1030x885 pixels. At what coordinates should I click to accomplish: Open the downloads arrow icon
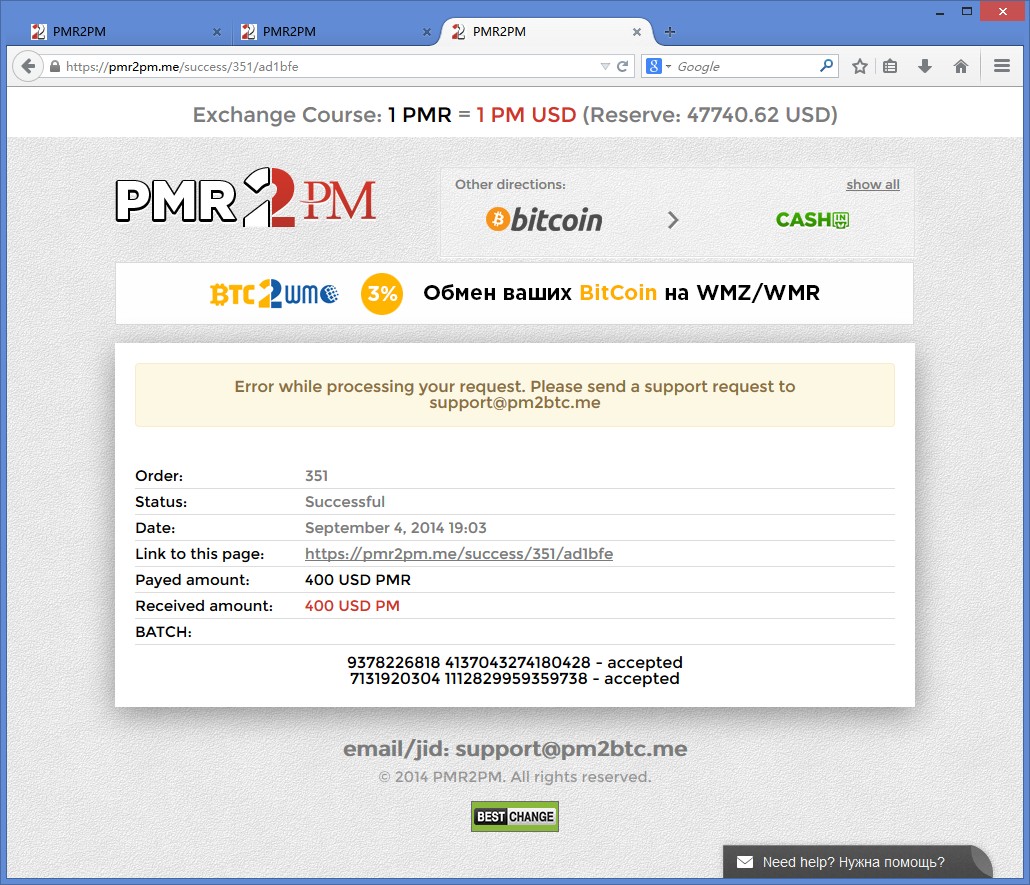[925, 66]
